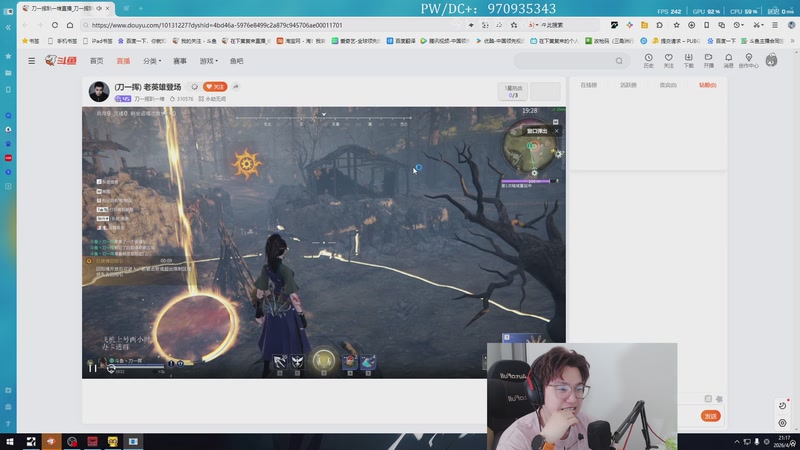Open the 我的关注 - 斗鱼 bookmark
The height and width of the screenshot is (450, 800).
point(194,41)
